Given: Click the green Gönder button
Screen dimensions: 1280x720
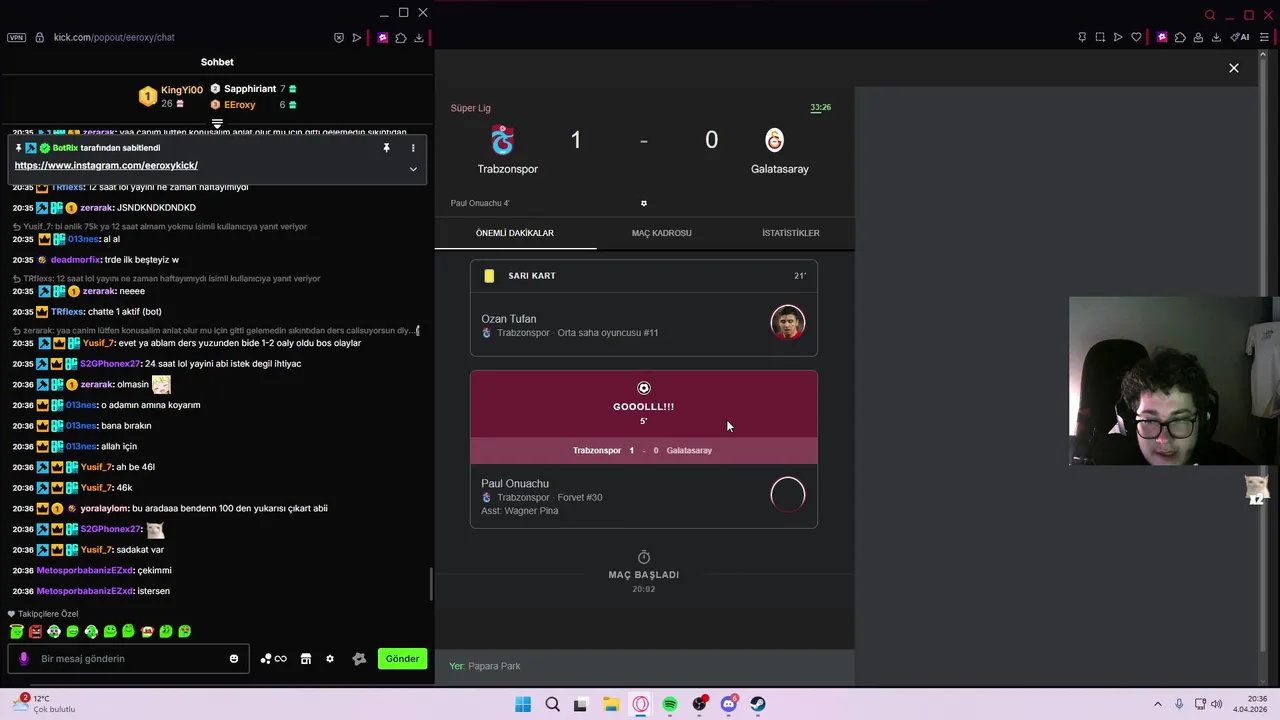Looking at the screenshot, I should pos(402,659).
